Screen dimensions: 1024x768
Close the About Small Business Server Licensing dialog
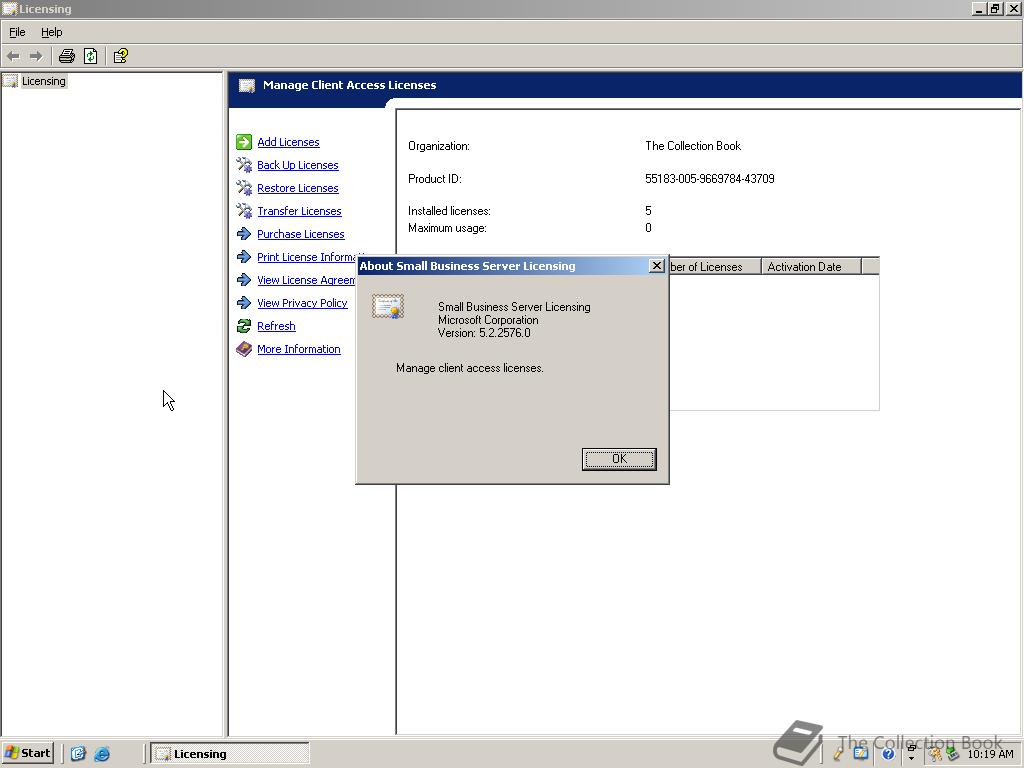(x=657, y=266)
